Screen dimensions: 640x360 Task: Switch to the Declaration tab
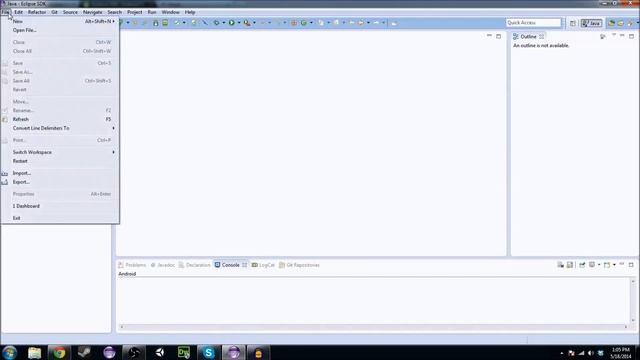[194, 265]
